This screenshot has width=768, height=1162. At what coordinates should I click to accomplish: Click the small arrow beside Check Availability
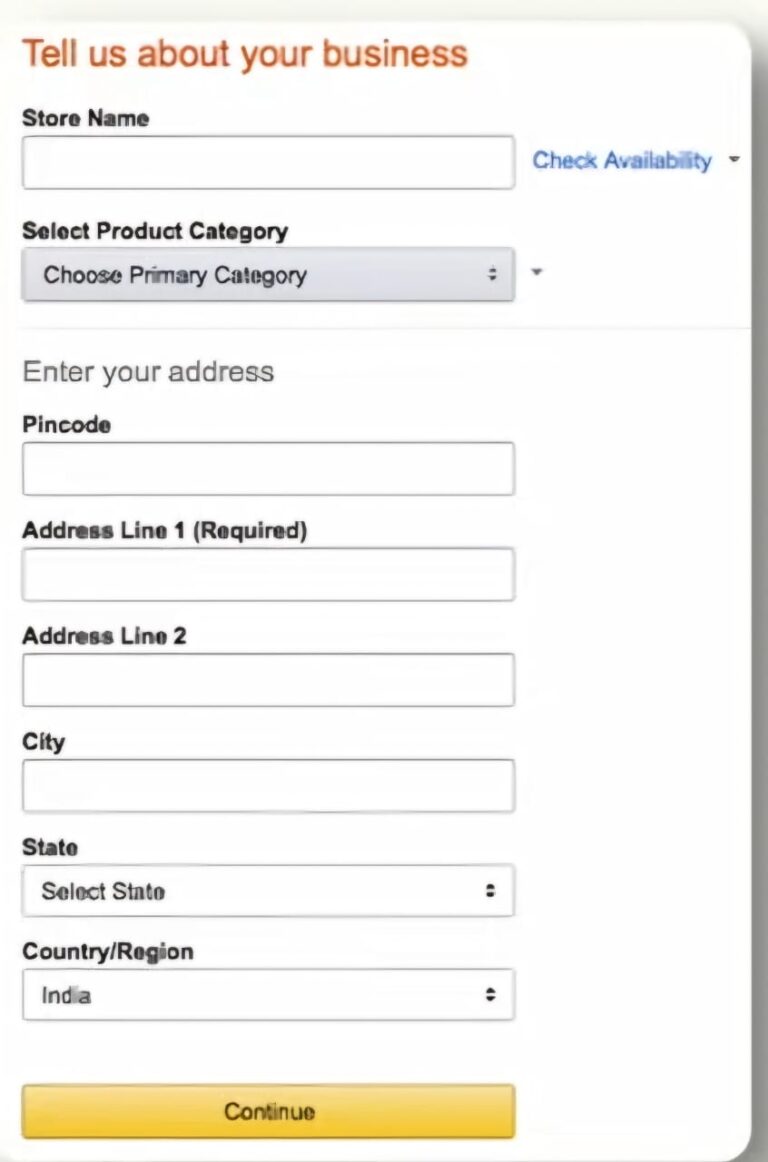(735, 159)
